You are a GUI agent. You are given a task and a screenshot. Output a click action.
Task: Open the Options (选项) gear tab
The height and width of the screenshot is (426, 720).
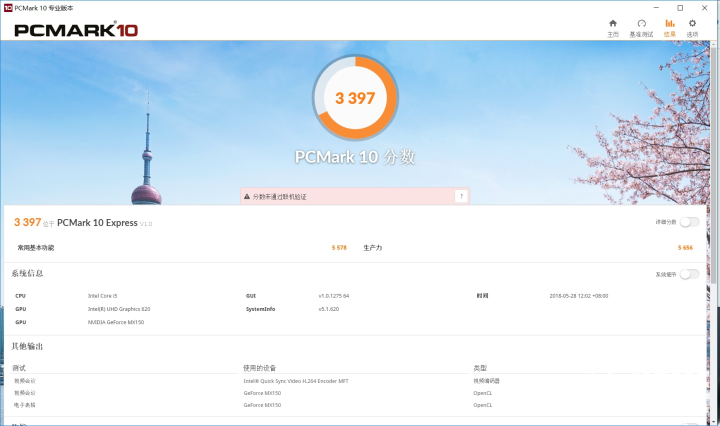(692, 28)
